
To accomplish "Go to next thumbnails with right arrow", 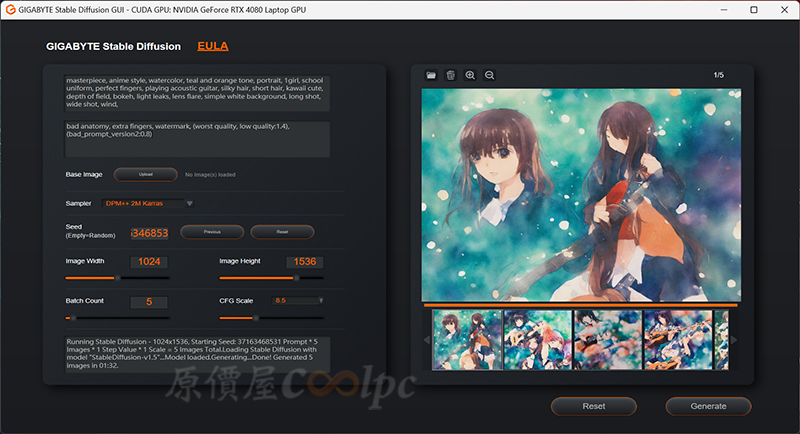I will (x=734, y=340).
